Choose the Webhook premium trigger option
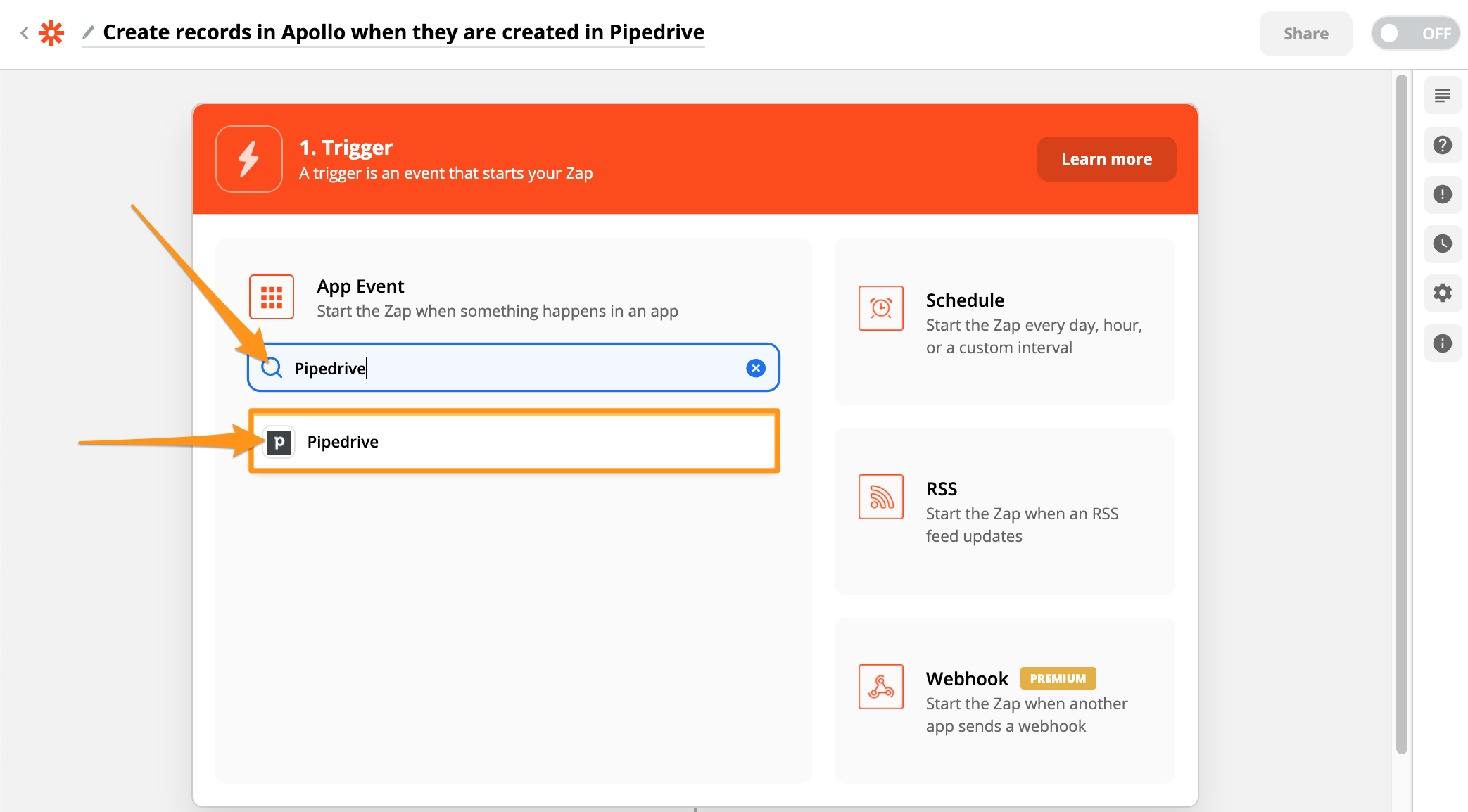The height and width of the screenshot is (812, 1468). point(1004,701)
